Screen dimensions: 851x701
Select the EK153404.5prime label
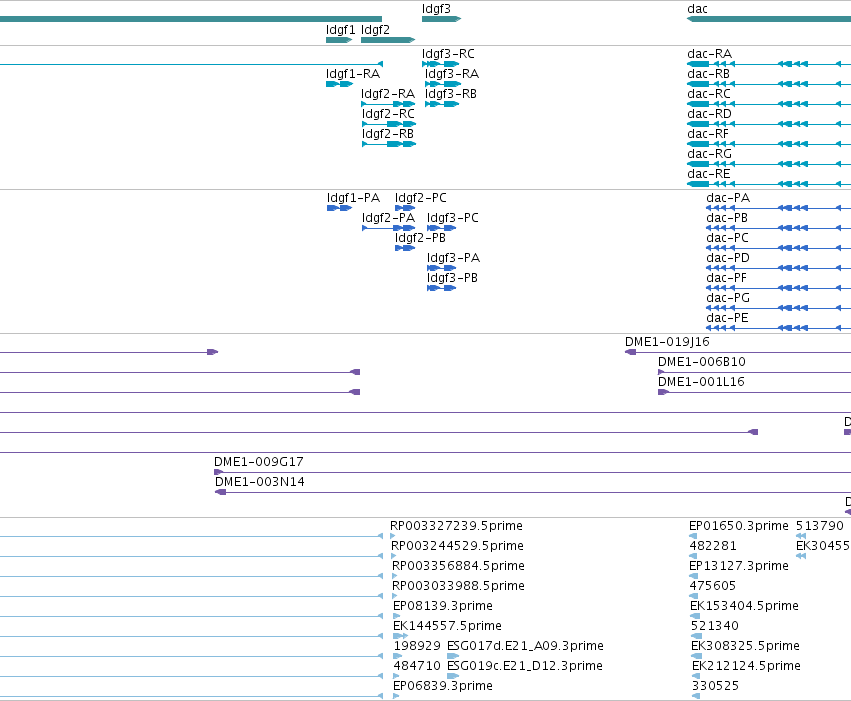[x=745, y=607]
